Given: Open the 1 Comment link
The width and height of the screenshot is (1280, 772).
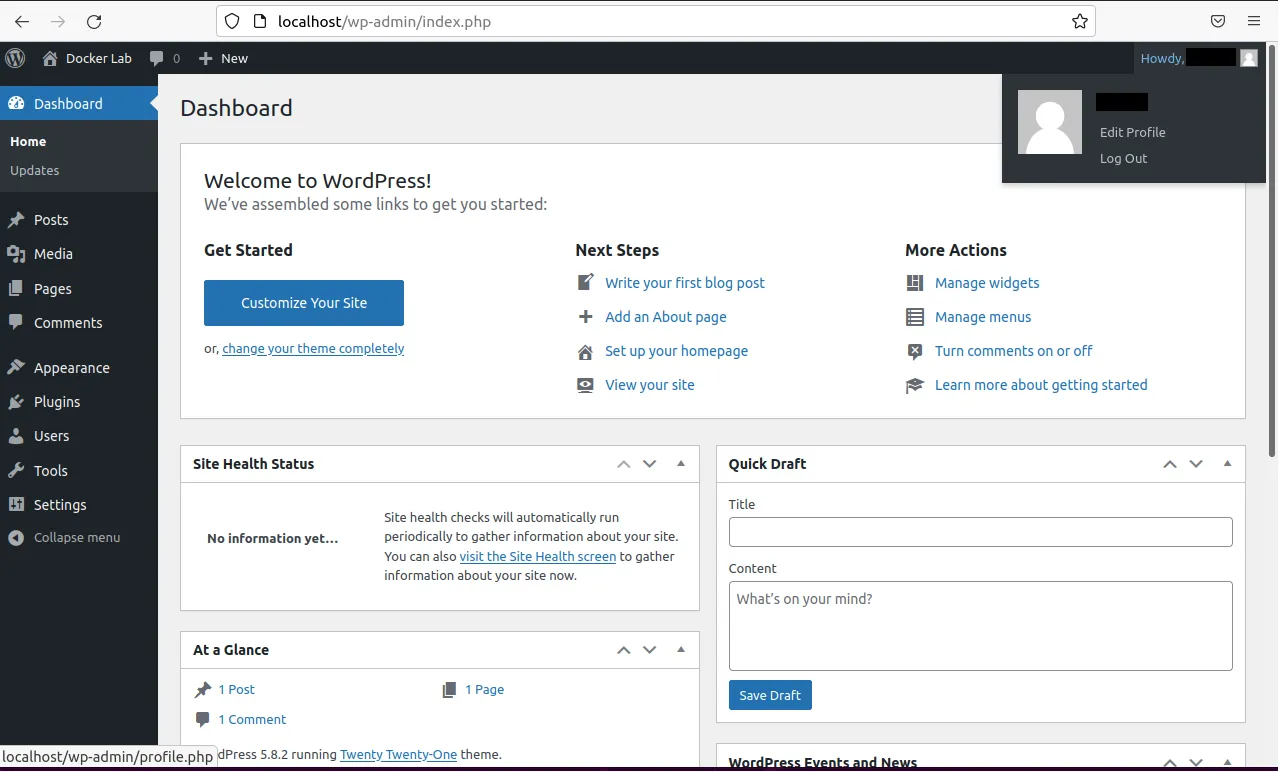Looking at the screenshot, I should coord(252,719).
